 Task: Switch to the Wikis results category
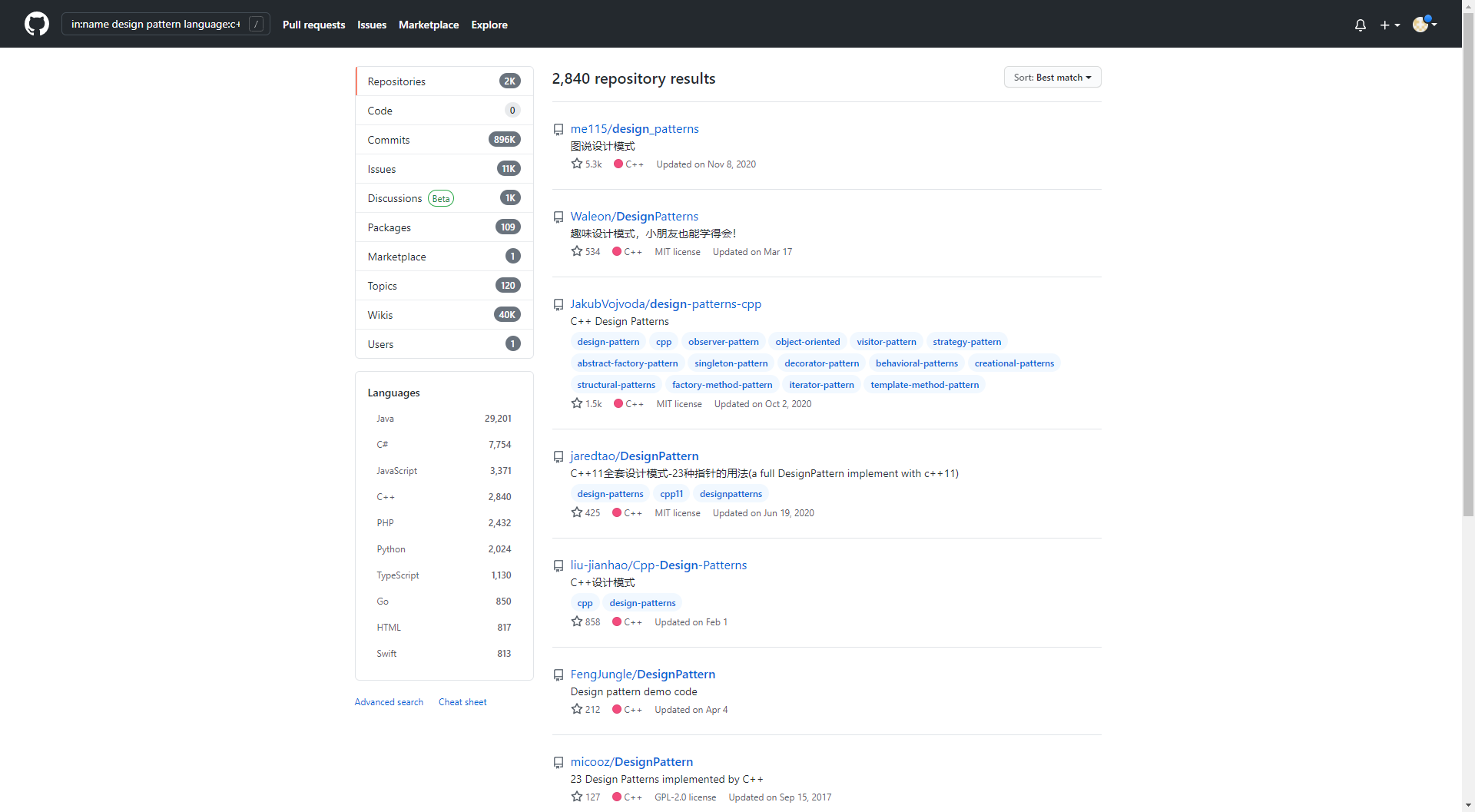[380, 315]
